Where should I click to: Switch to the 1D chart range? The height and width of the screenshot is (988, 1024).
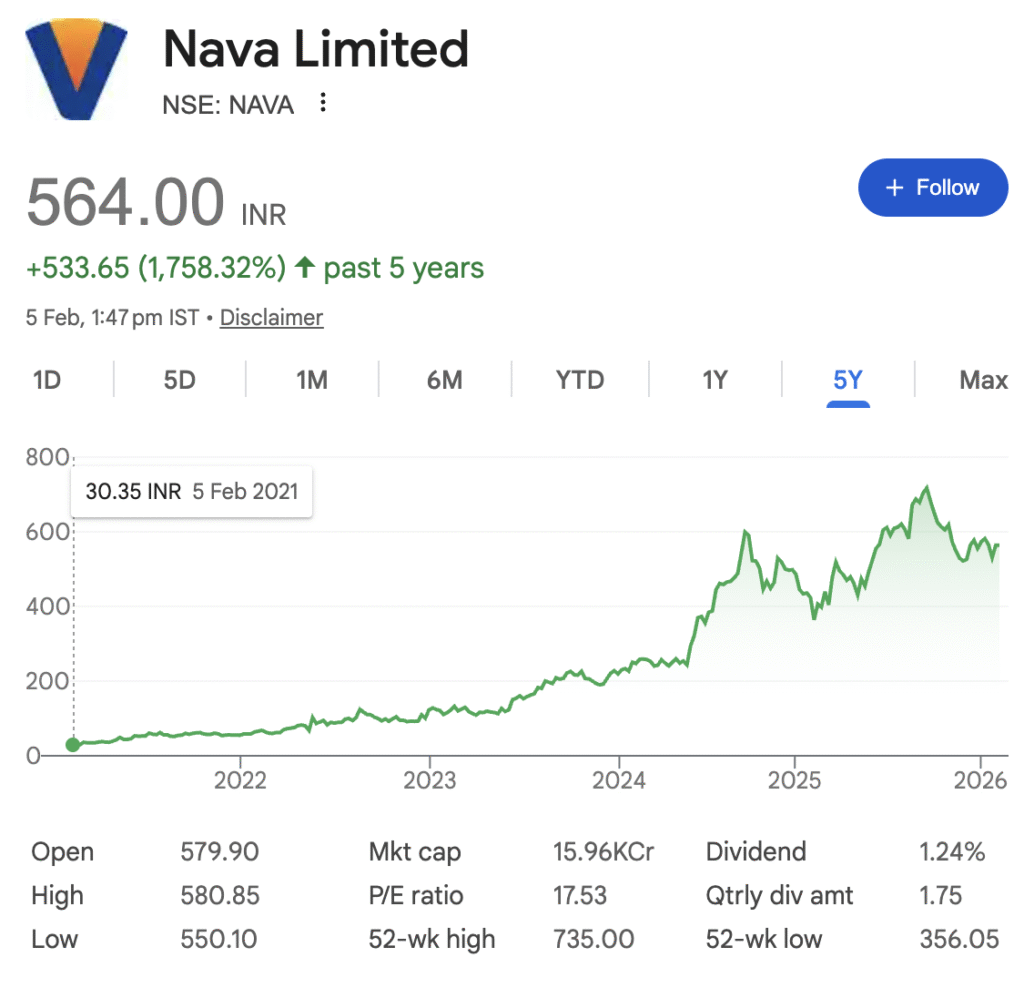[x=47, y=380]
